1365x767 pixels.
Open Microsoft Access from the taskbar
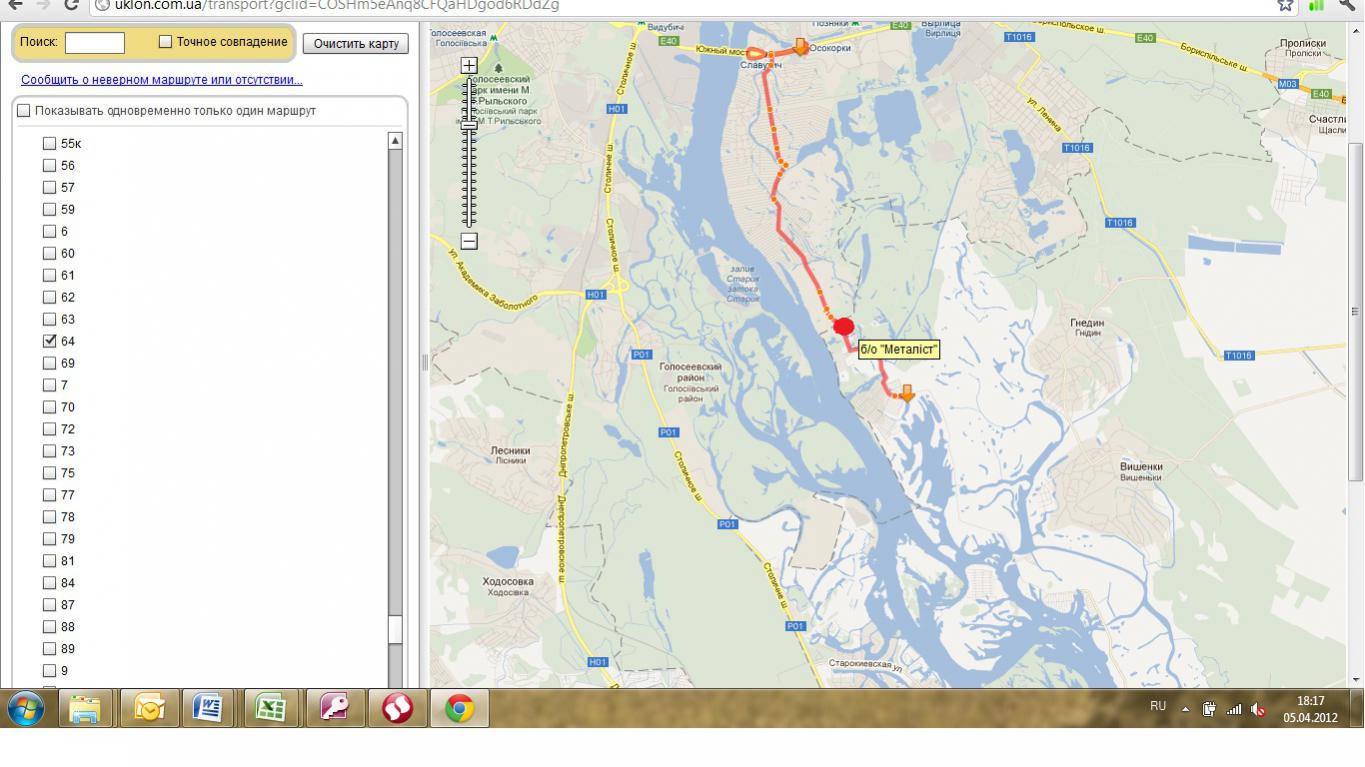334,708
